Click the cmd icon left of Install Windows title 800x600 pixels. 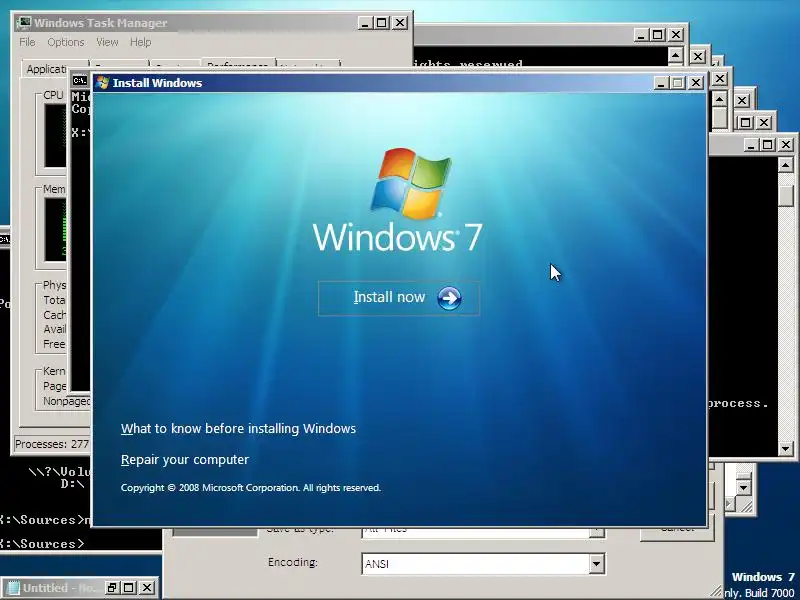coord(80,81)
